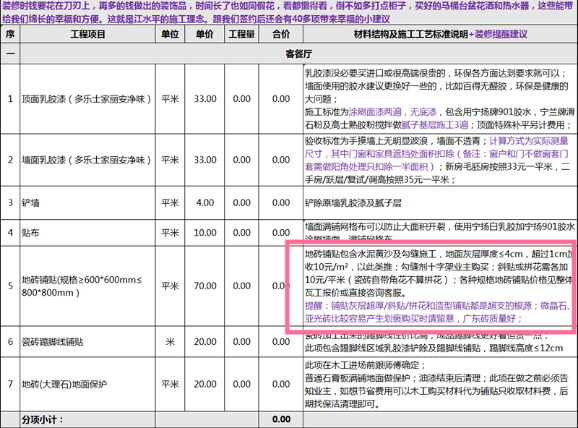The height and width of the screenshot is (428, 578).
Task: Select the 合价 column header
Action: 281,35
